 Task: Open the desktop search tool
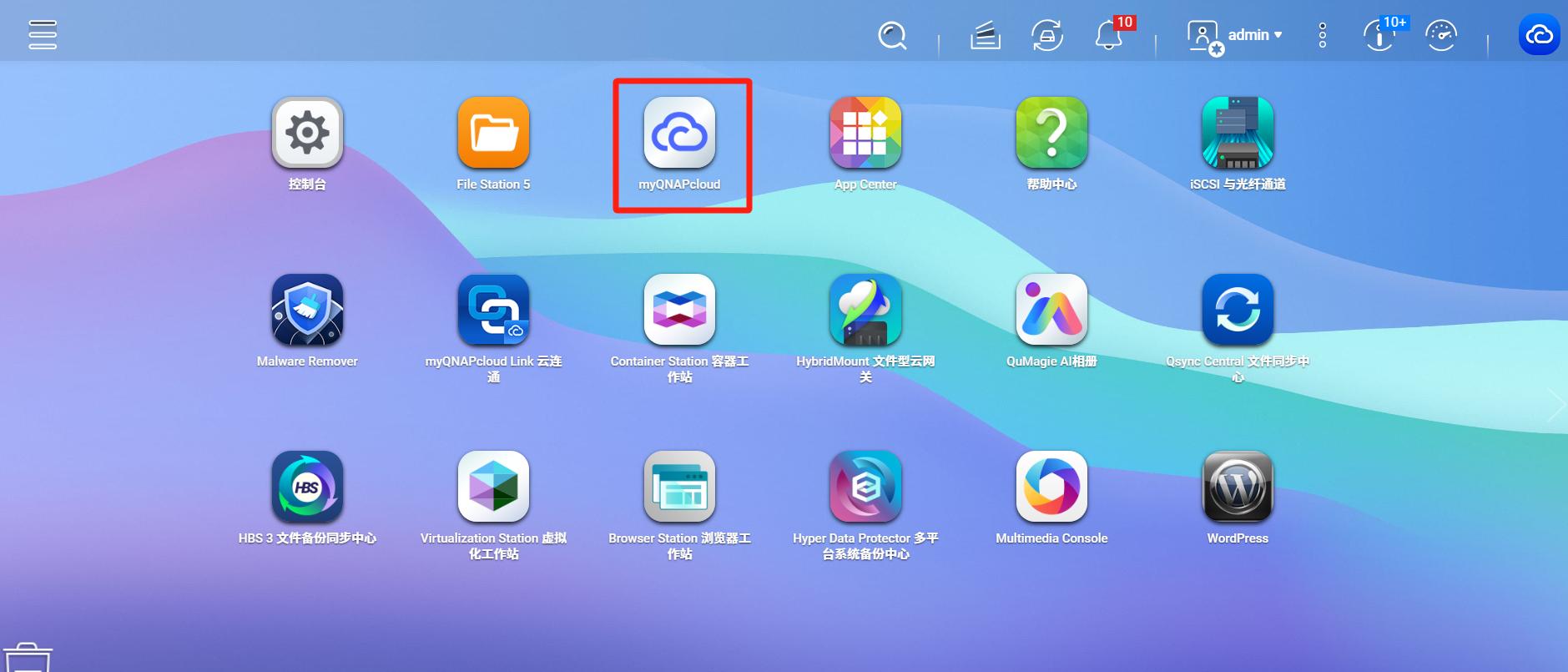pyautogui.click(x=892, y=36)
